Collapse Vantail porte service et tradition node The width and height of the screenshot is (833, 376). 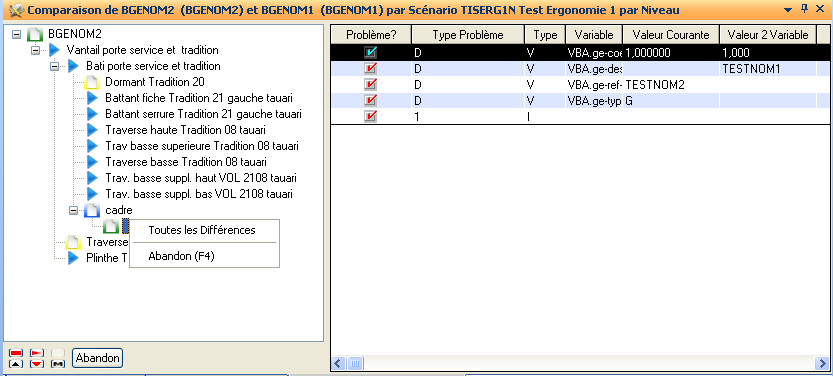pyautogui.click(x=36, y=50)
